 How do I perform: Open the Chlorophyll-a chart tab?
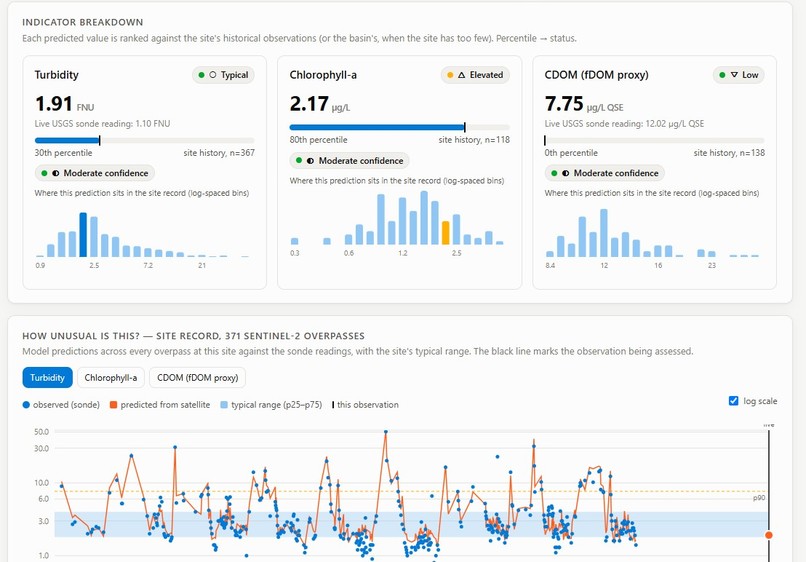tap(111, 377)
